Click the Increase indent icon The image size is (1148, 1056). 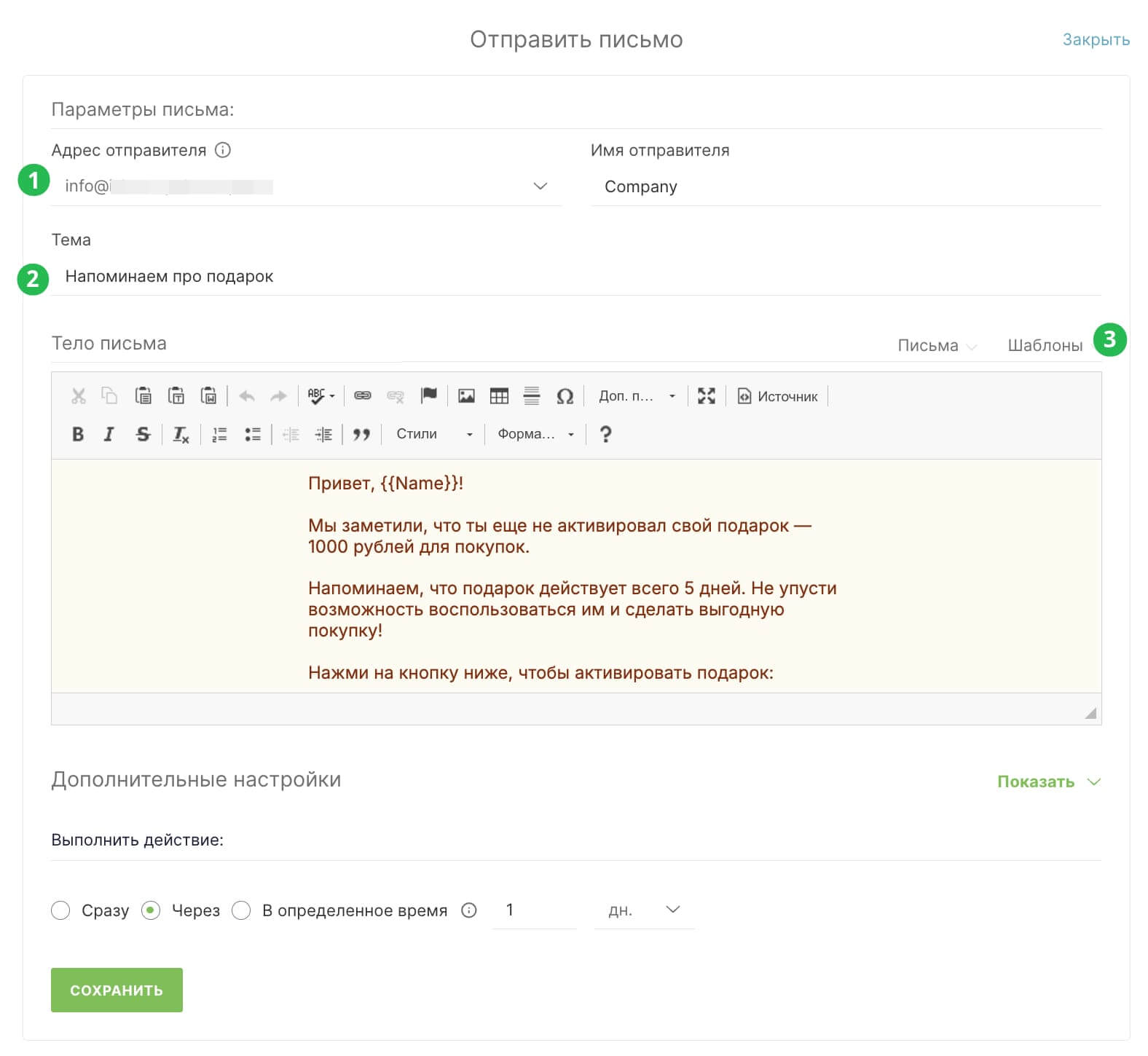[323, 435]
